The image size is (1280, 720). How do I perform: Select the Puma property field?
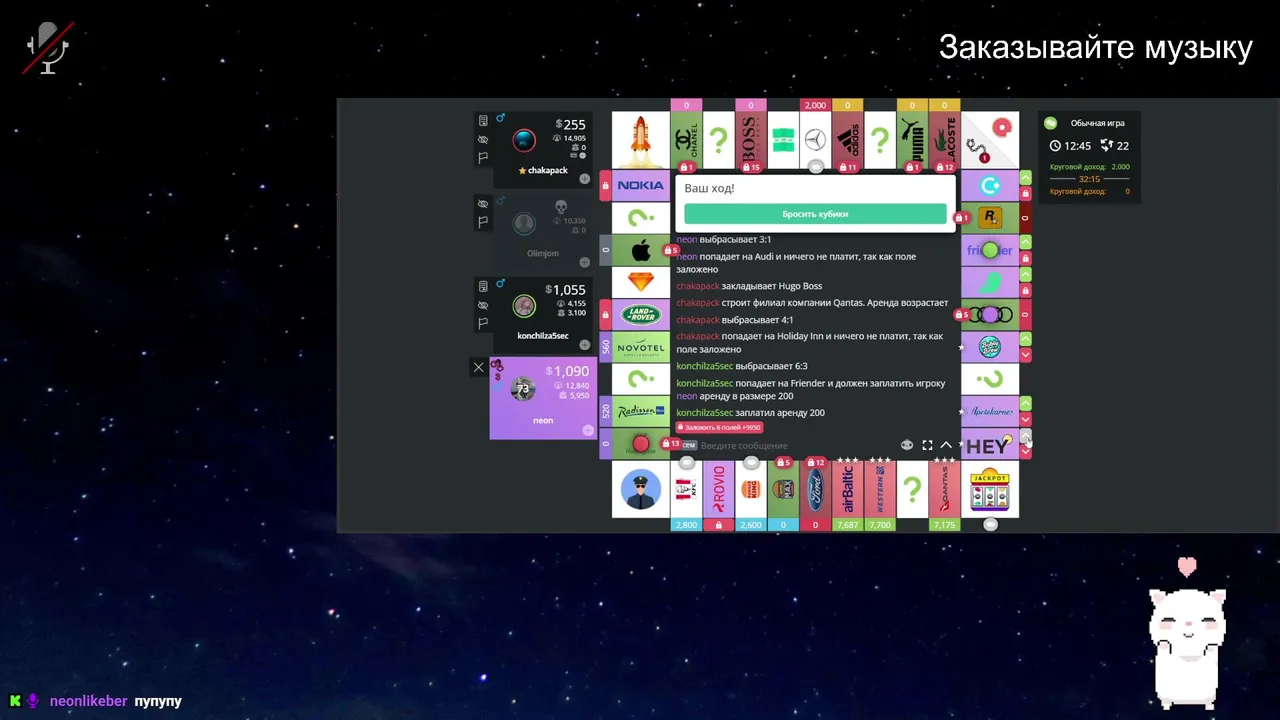point(911,140)
